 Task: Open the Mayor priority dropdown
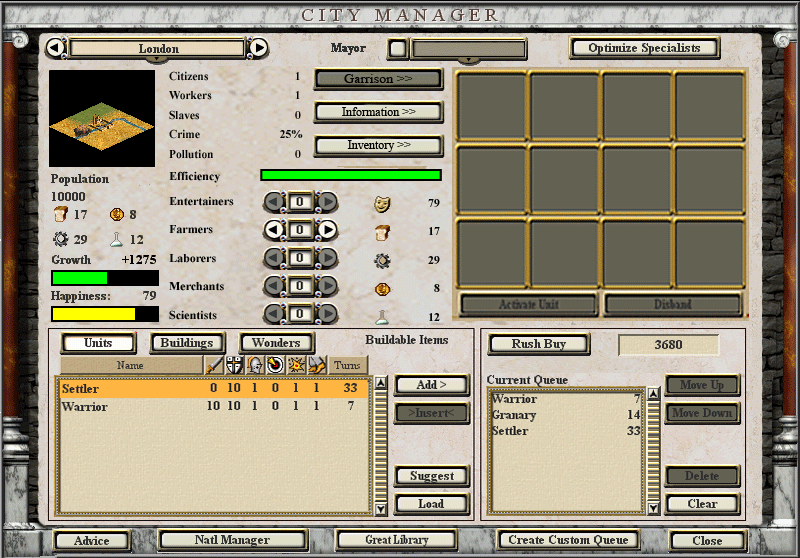point(468,49)
